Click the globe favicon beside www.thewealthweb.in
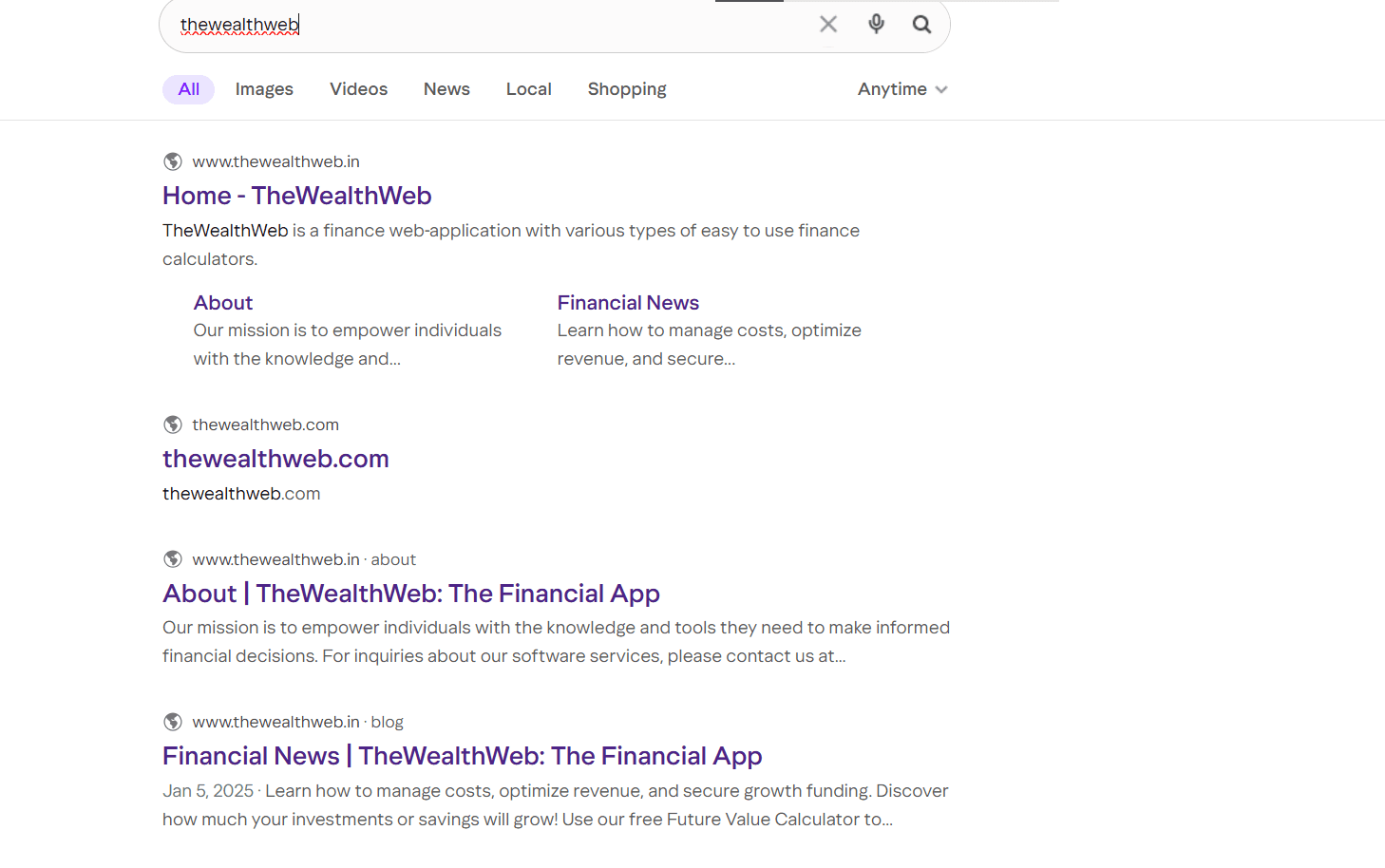 (x=172, y=161)
